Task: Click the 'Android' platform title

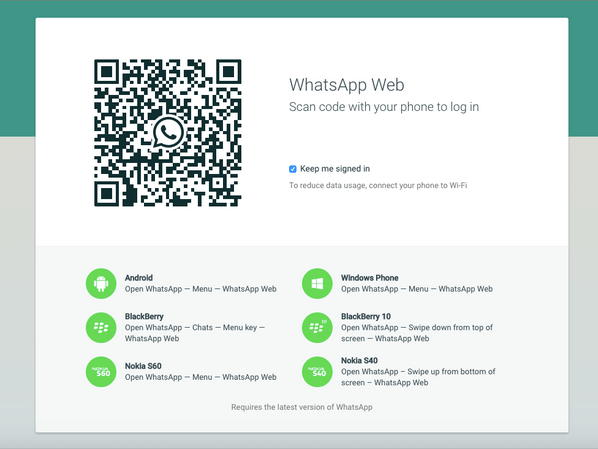Action: [x=139, y=278]
